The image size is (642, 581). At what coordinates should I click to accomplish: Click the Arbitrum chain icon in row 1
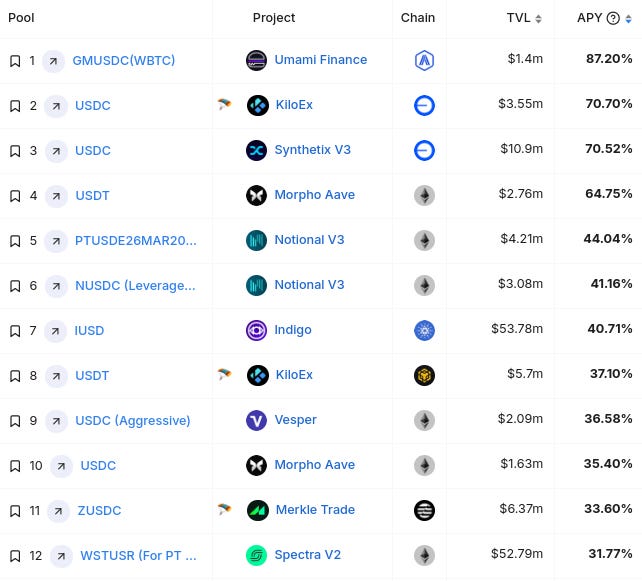tap(424, 61)
